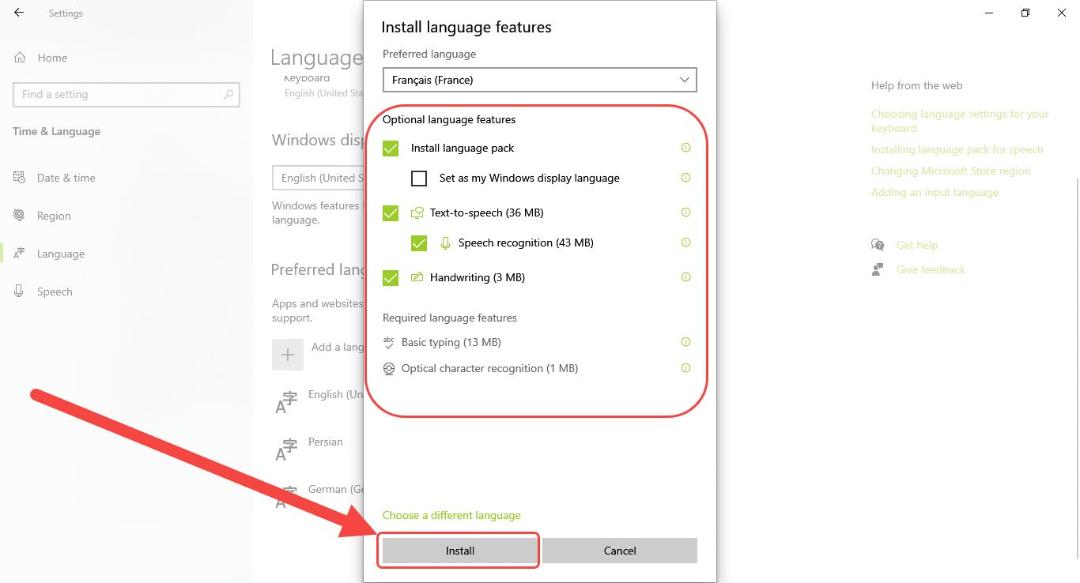Check Set as my Windows display language
The height and width of the screenshot is (583, 1080).
[x=419, y=178]
